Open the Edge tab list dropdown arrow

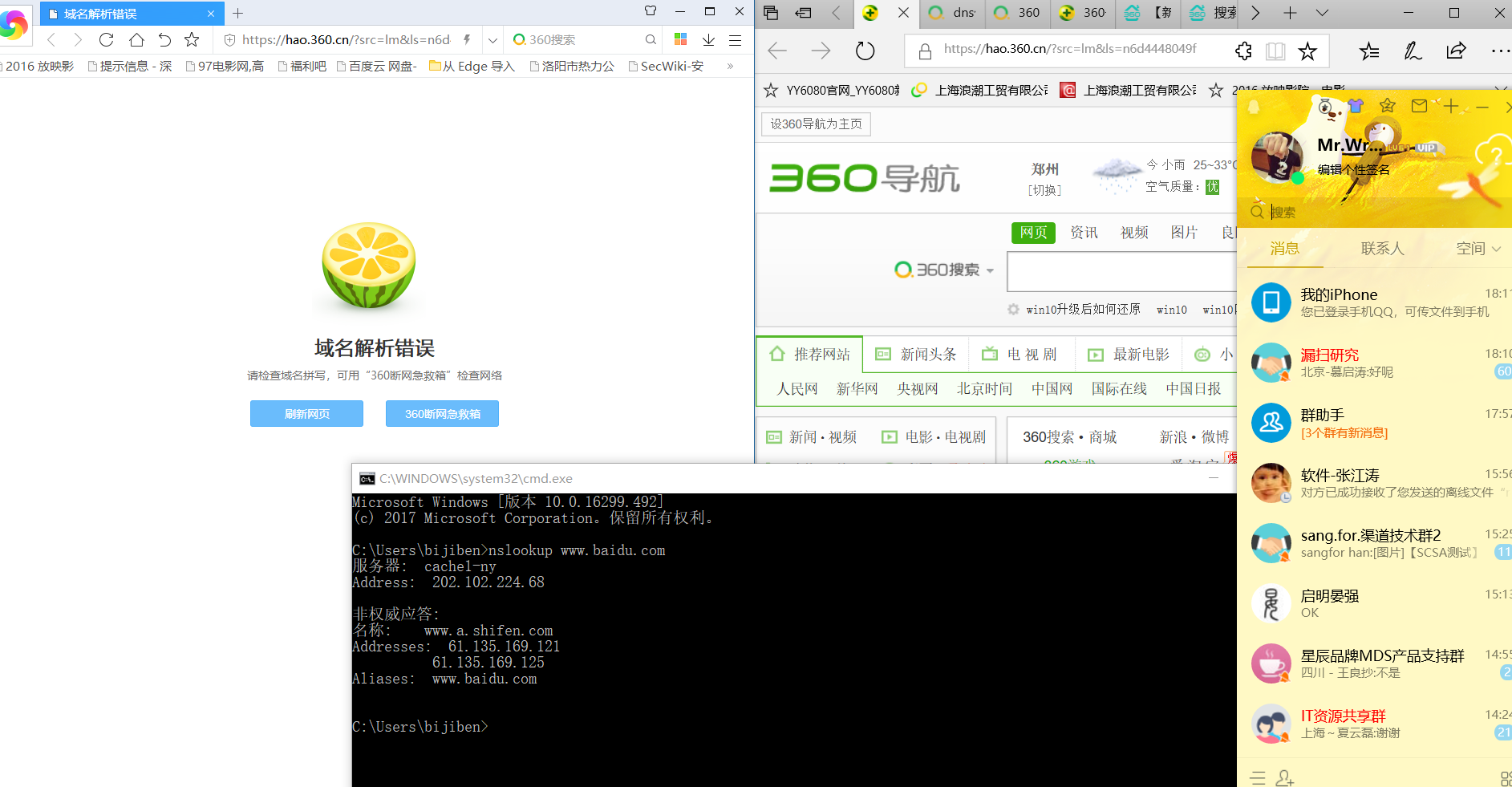[x=1323, y=13]
